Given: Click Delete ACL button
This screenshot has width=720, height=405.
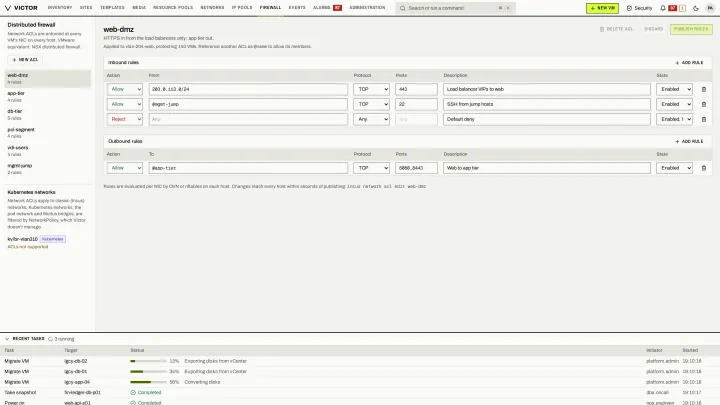Looking at the screenshot, I should [616, 29].
